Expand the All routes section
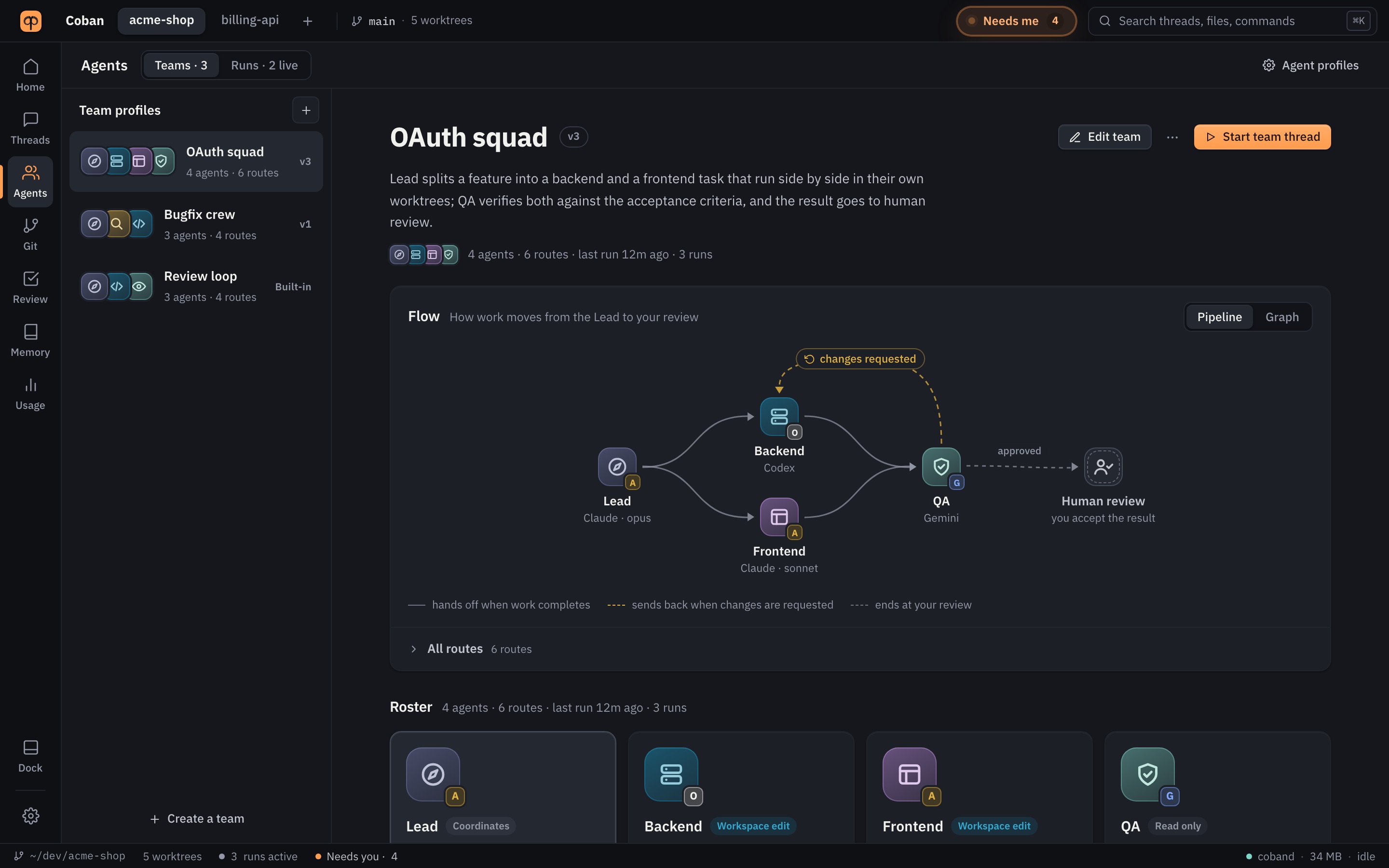This screenshot has width=1389, height=868. tap(860, 649)
